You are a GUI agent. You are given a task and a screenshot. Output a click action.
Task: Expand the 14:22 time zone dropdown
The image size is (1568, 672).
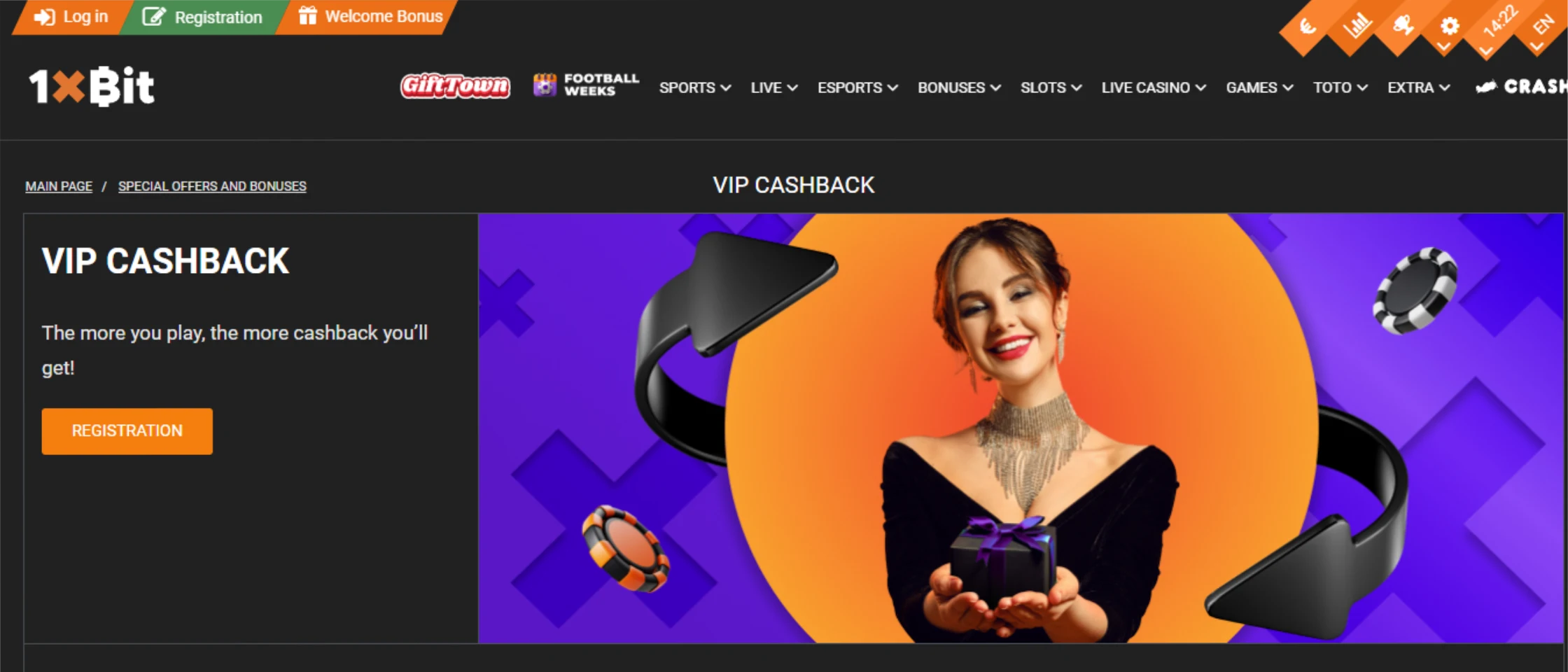coord(1499,22)
